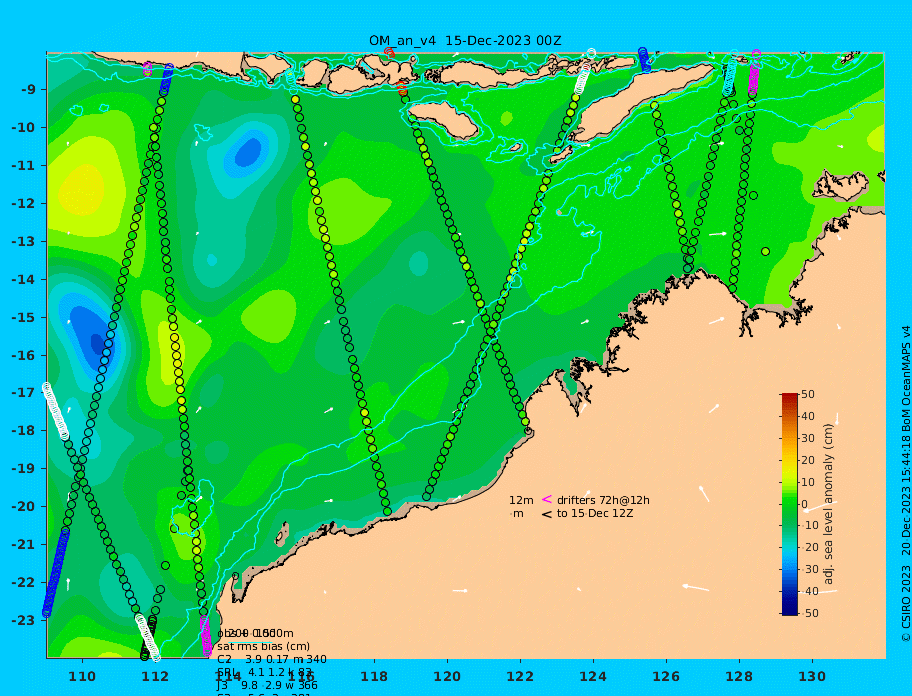Click the 'adj. sea level anomaly (cm)' label
Viewport: 912px width, 696px height.
(829, 504)
